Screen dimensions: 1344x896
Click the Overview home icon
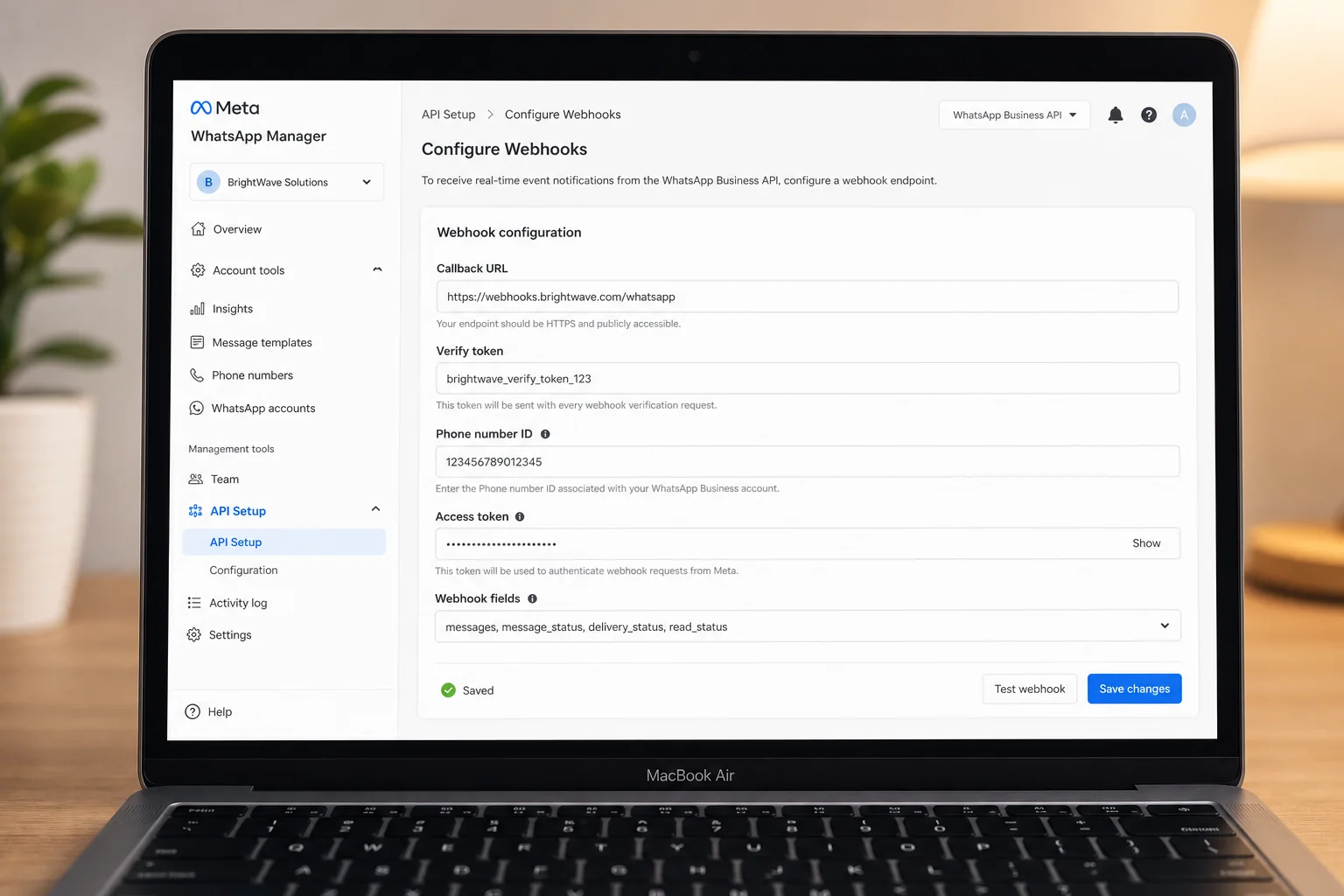[199, 229]
